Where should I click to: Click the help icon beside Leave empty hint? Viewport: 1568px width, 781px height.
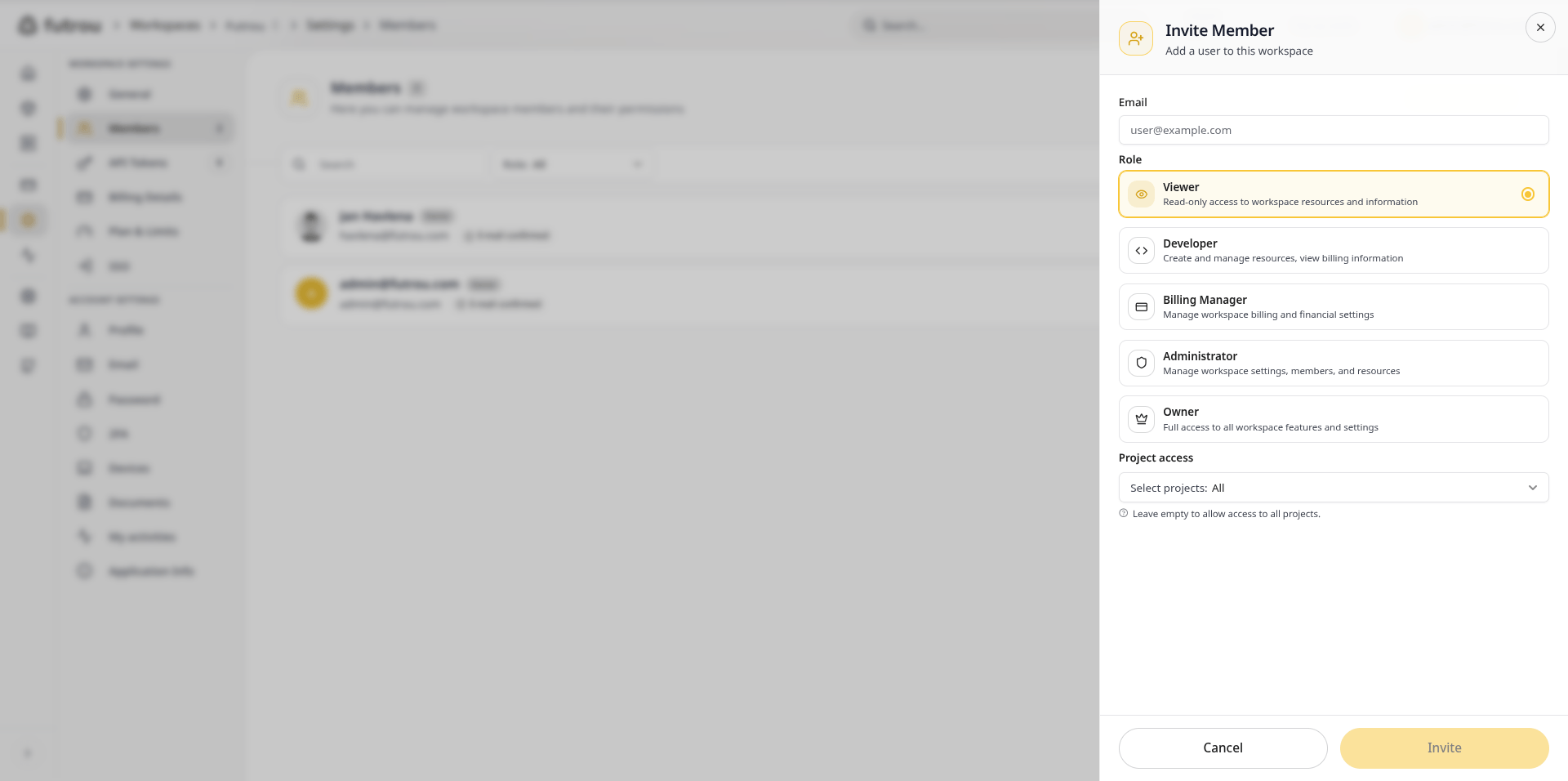click(x=1124, y=513)
